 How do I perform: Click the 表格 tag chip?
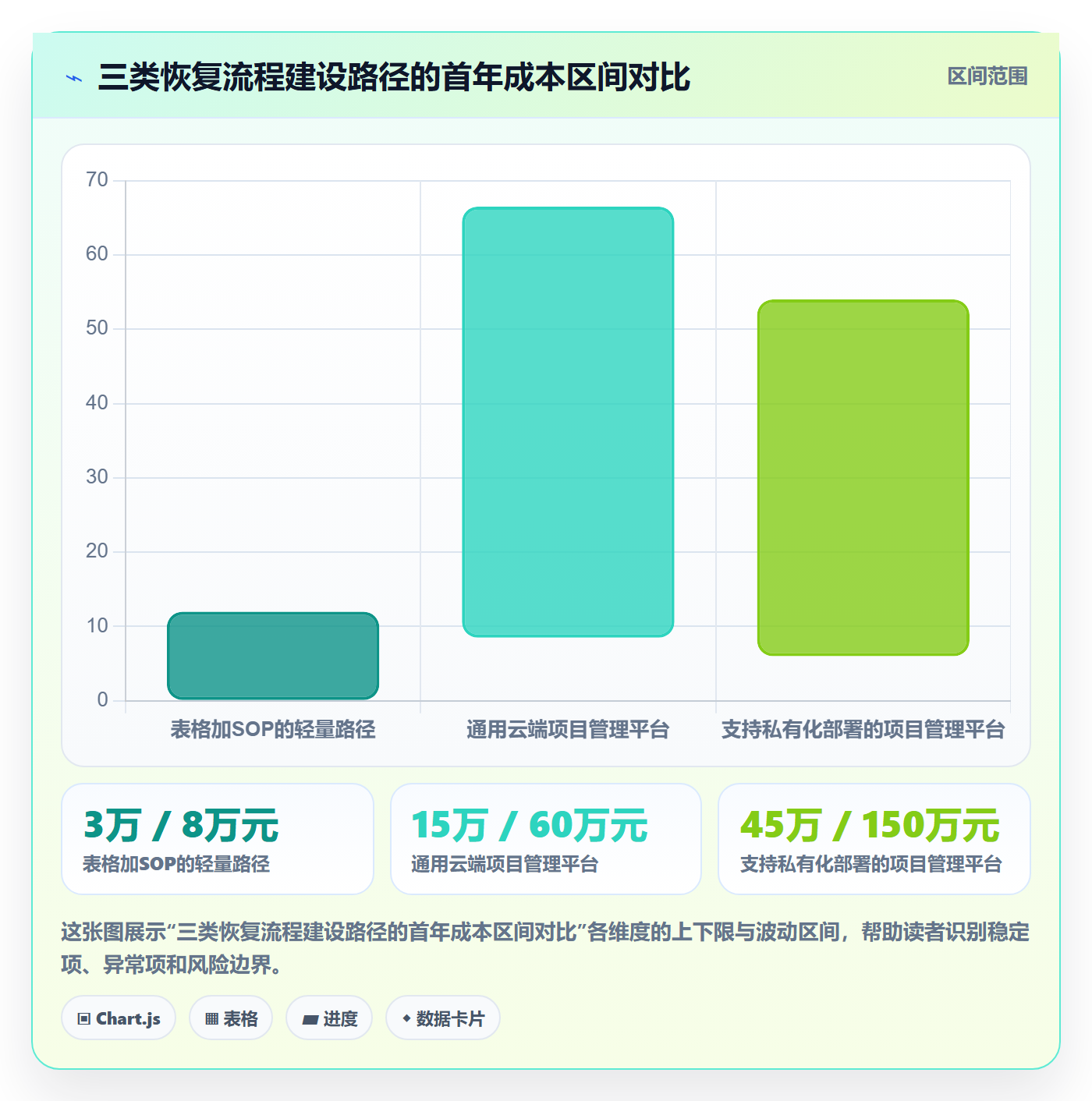coord(231,1018)
